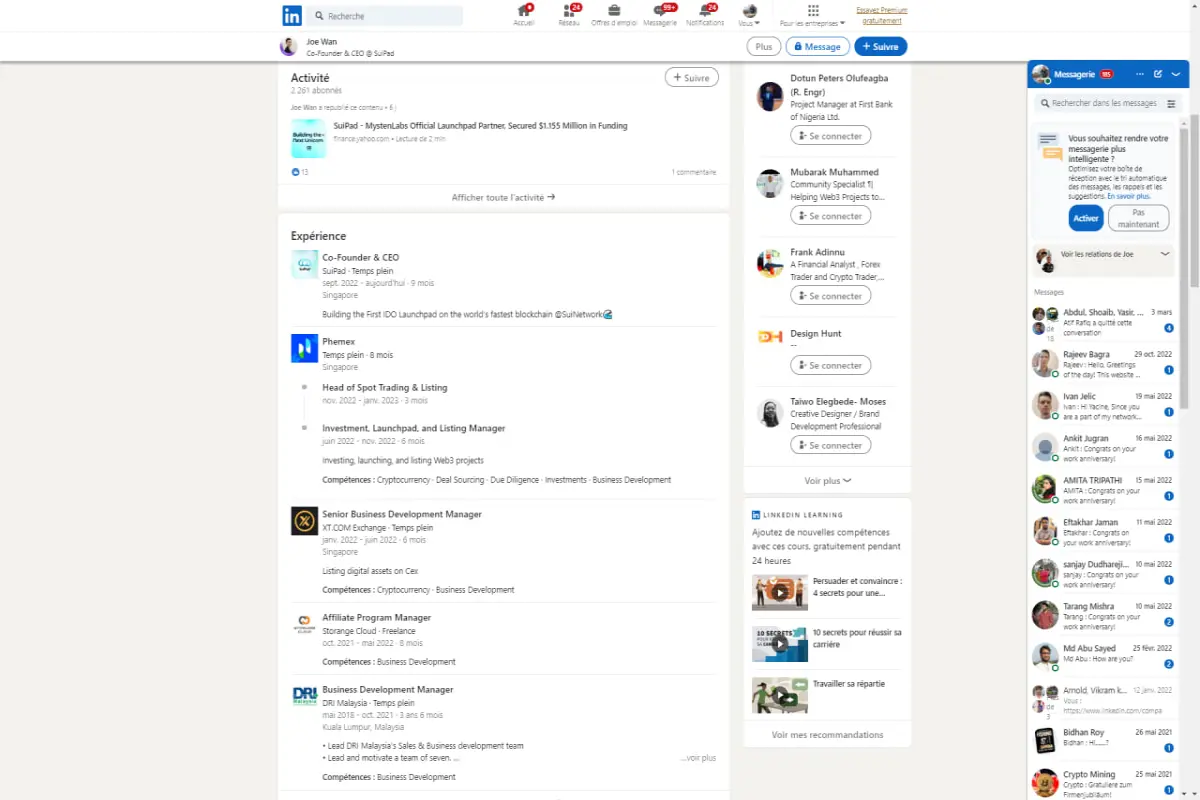Open conversation with Eftakhar Jaman
Screen dimensions: 1200x800
(x=1104, y=532)
